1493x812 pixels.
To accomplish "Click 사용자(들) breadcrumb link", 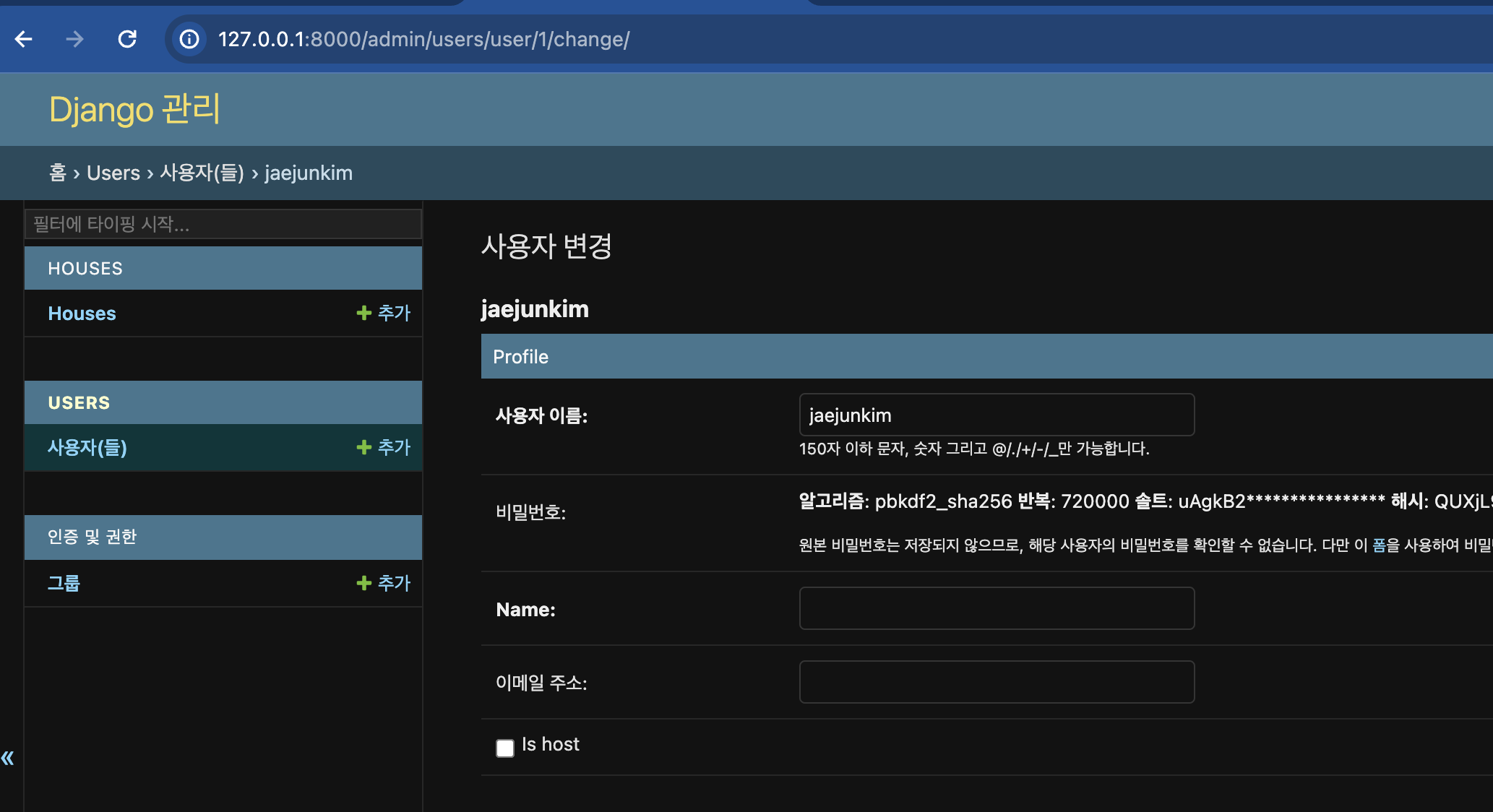I will point(202,173).
